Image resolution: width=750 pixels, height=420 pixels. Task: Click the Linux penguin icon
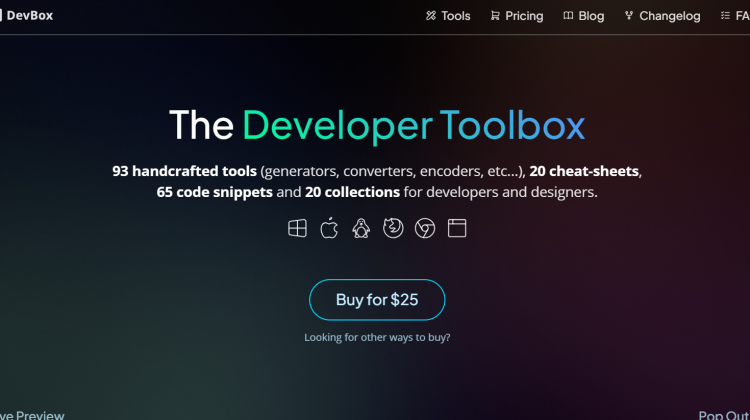click(x=361, y=228)
